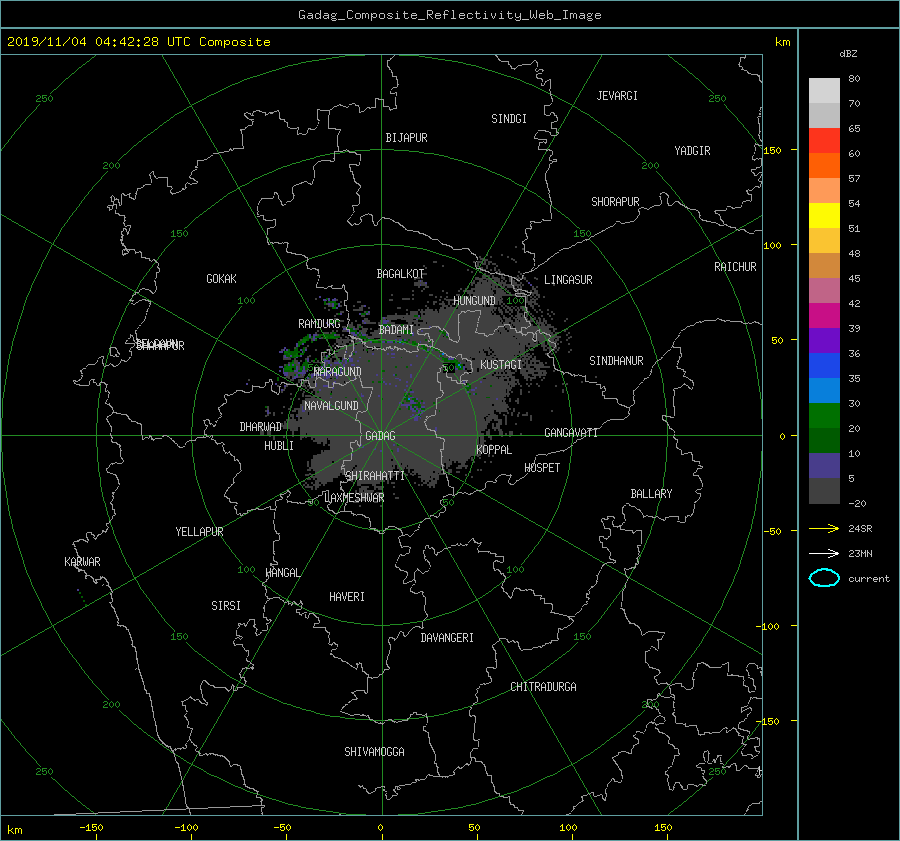Screen dimensions: 900x841
Task: Choose the dark gray -20 to 5 dBZ swatch
Action: (x=824, y=491)
